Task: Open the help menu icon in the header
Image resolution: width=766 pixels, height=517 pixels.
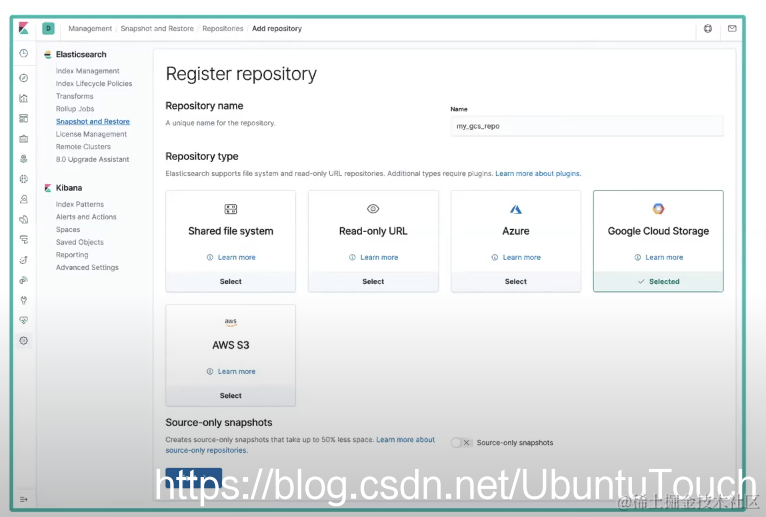Action: (707, 28)
